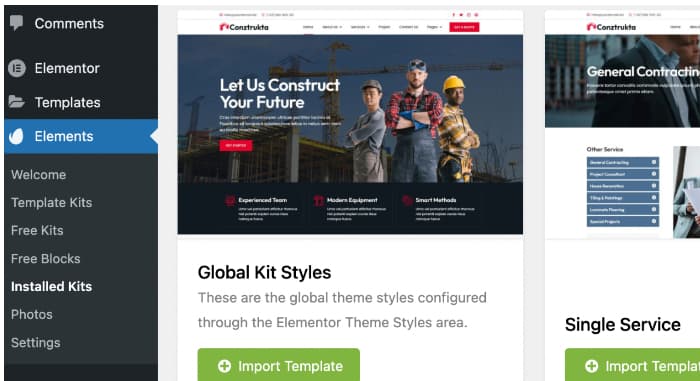700x381 pixels.
Task: Select the Elements menu item
Action: 81,136
